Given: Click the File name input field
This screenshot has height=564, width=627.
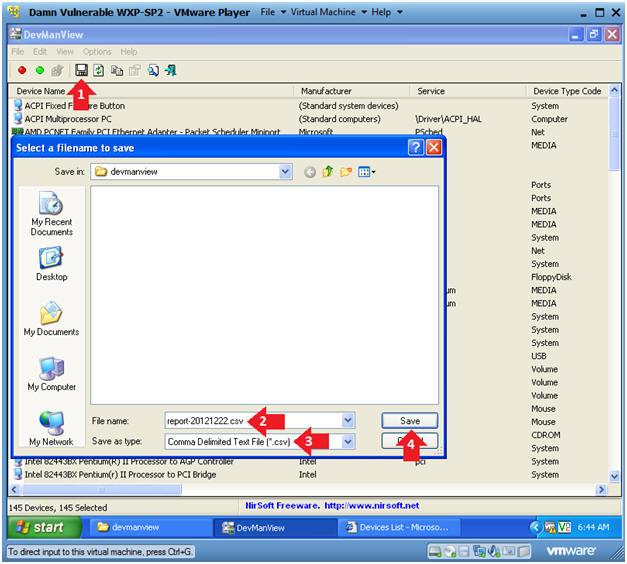Looking at the screenshot, I should pos(259,421).
